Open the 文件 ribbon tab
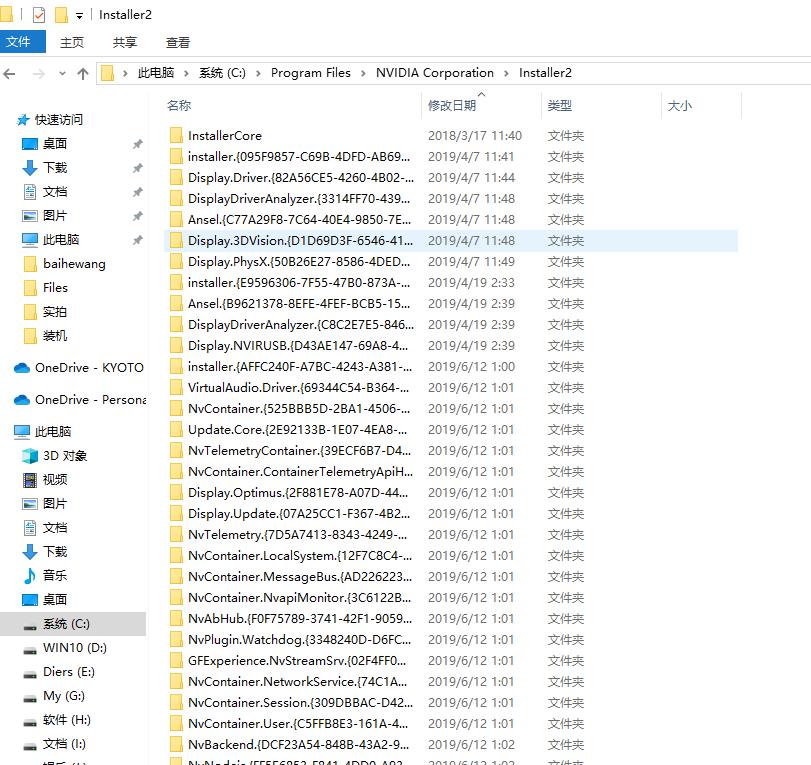Viewport: 811px width, 765px height. click(21, 42)
